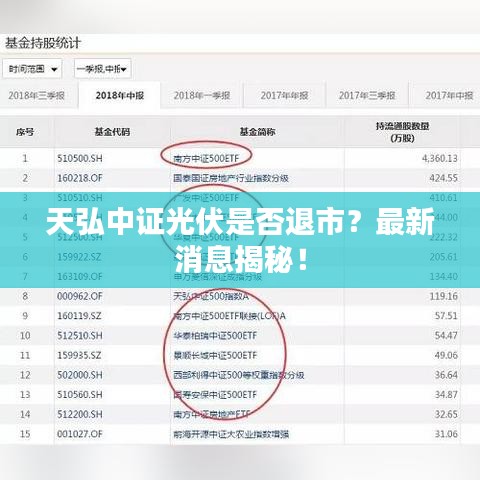Switch to the 2018年一季报 tab
Viewport: 480px width, 480px height.
tap(202, 96)
